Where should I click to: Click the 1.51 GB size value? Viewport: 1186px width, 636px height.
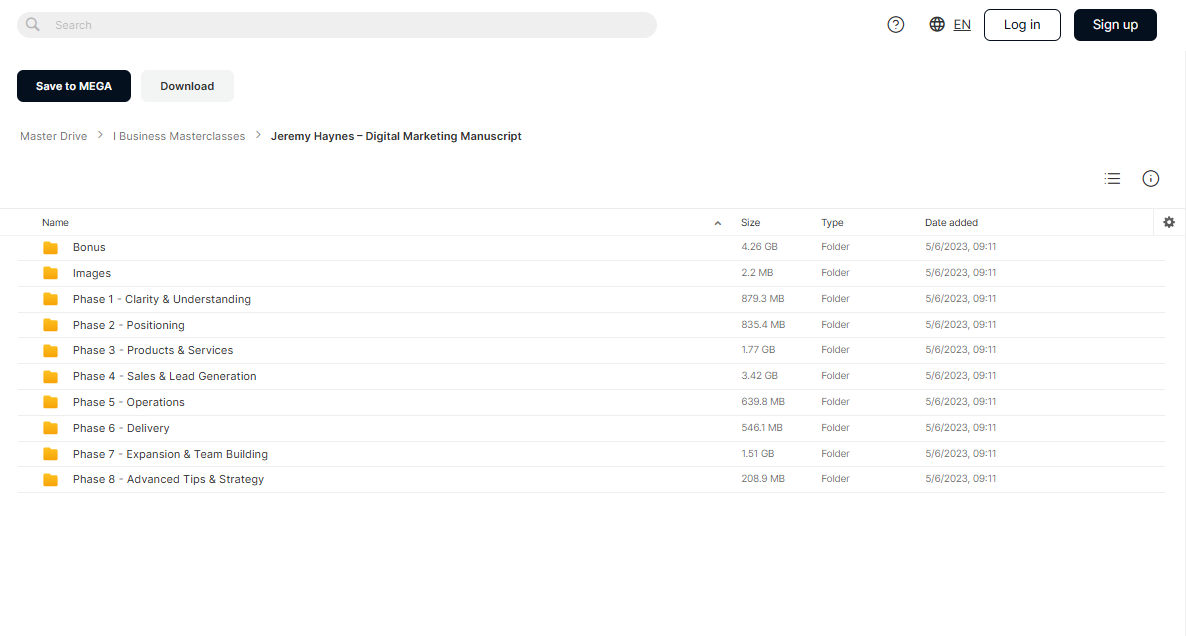757,454
